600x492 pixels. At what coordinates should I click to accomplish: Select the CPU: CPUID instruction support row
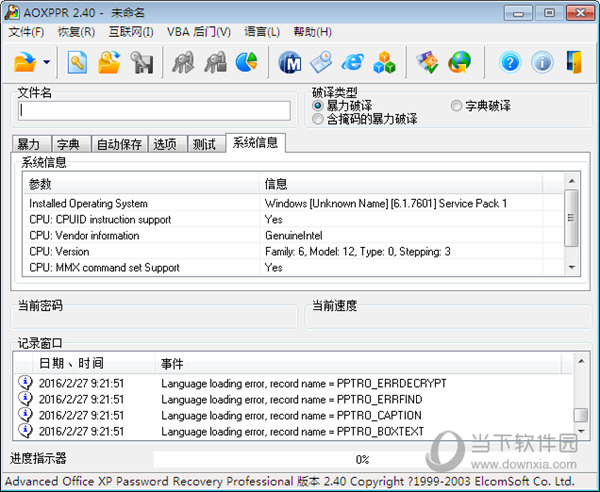click(293, 219)
